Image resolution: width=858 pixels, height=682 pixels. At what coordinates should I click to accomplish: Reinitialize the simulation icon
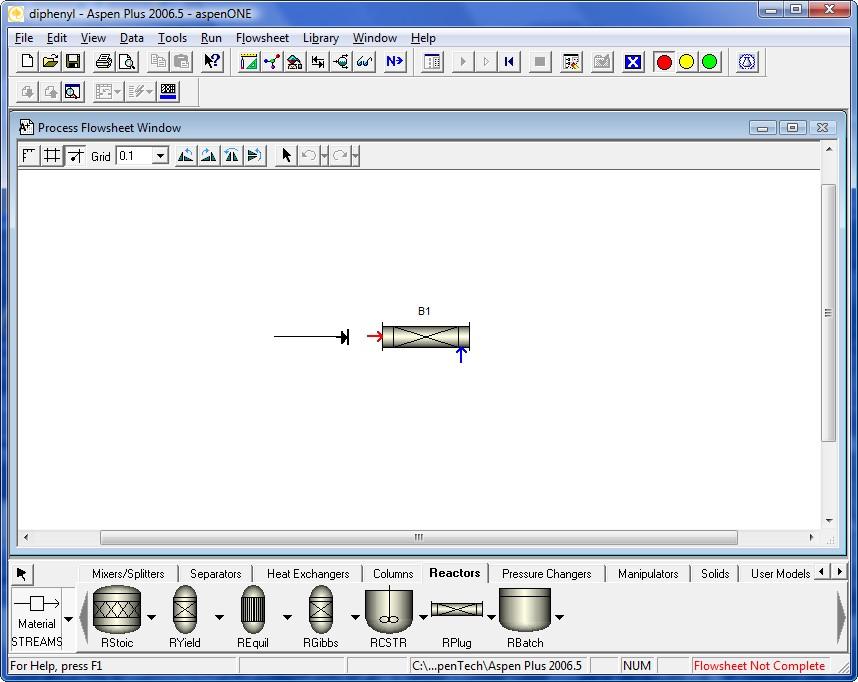pyautogui.click(x=509, y=61)
